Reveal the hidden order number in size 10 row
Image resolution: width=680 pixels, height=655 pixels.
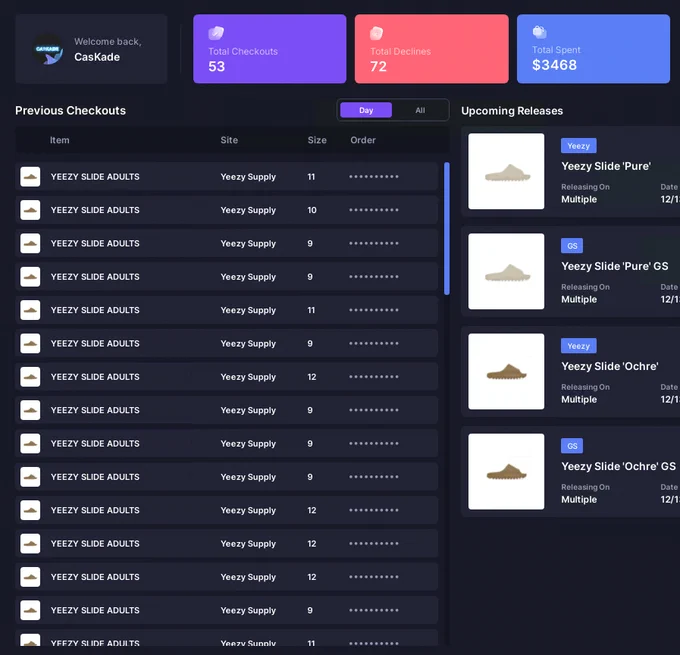click(x=374, y=210)
